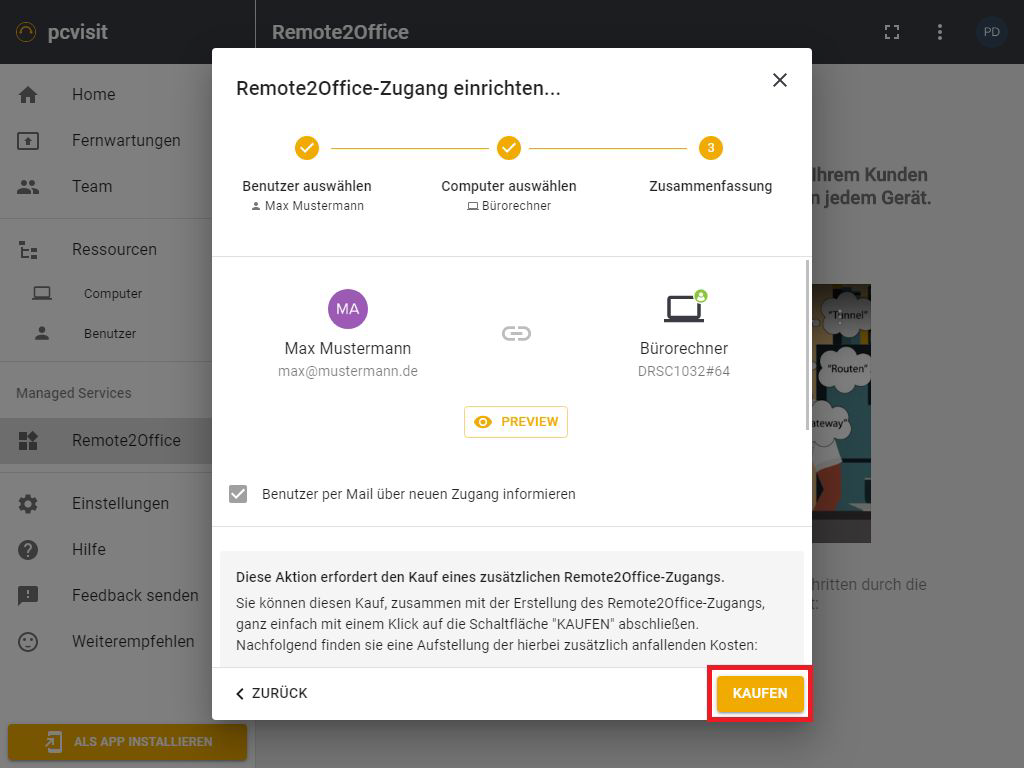Open the three-dot more options menu
The height and width of the screenshot is (768, 1024).
940,32
